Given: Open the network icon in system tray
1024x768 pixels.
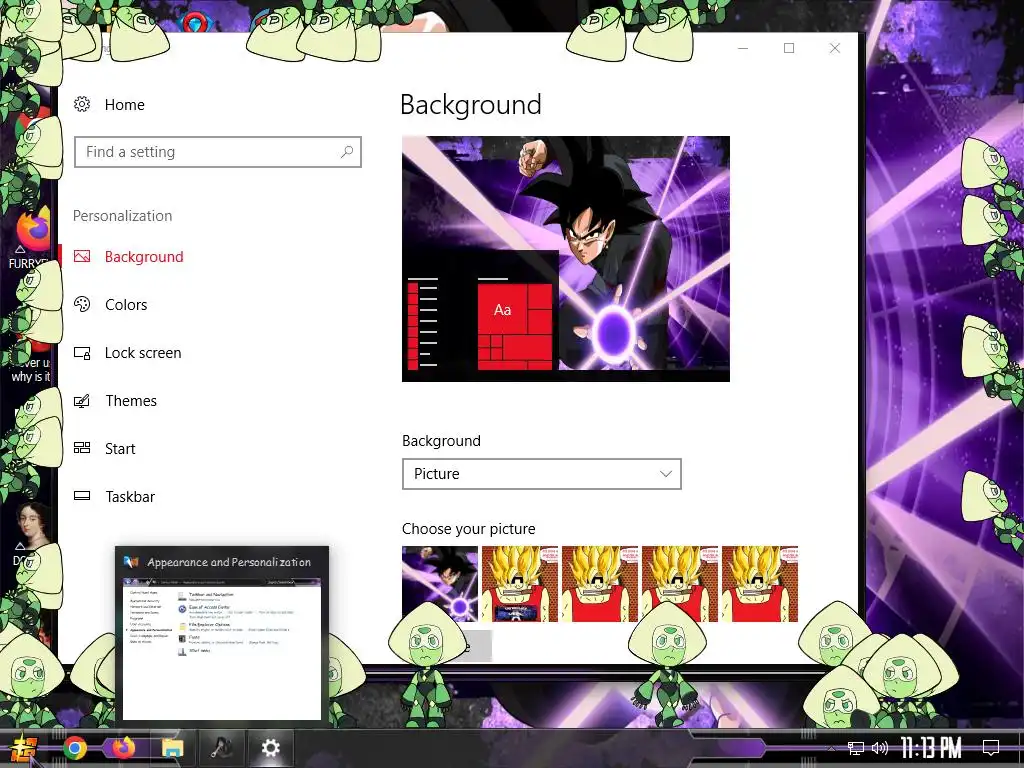Looking at the screenshot, I should (856, 748).
